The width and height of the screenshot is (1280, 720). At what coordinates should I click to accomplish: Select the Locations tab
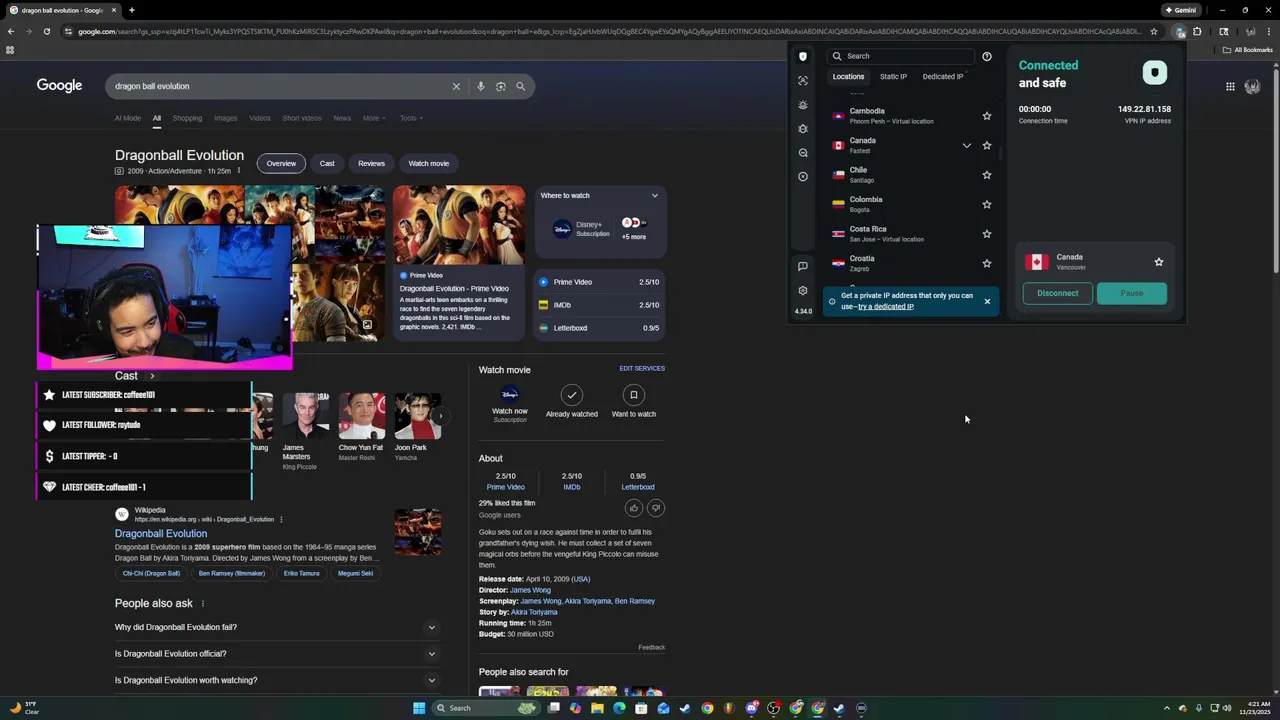(848, 76)
